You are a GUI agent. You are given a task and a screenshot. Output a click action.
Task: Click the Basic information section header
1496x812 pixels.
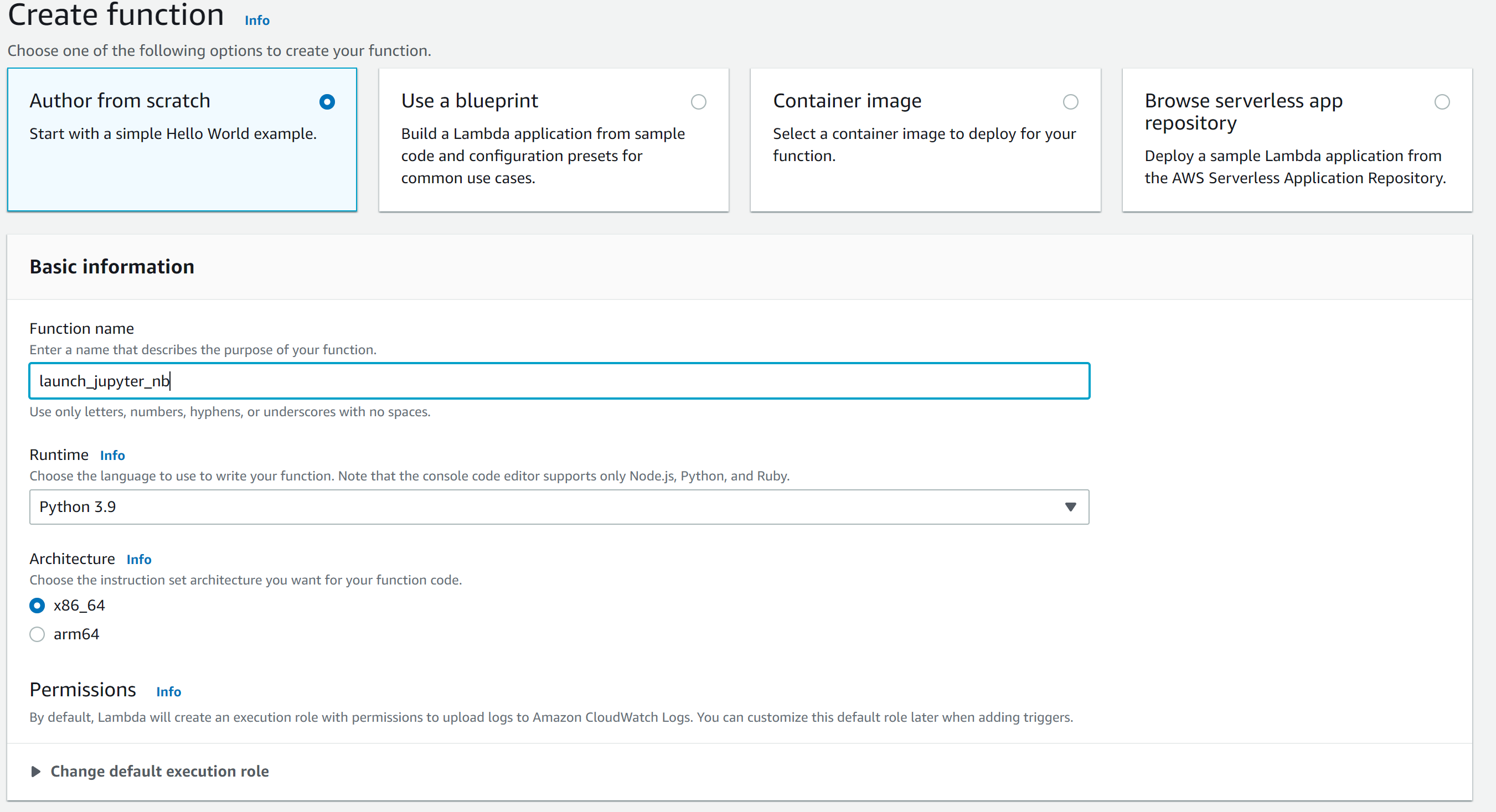pyautogui.click(x=112, y=266)
